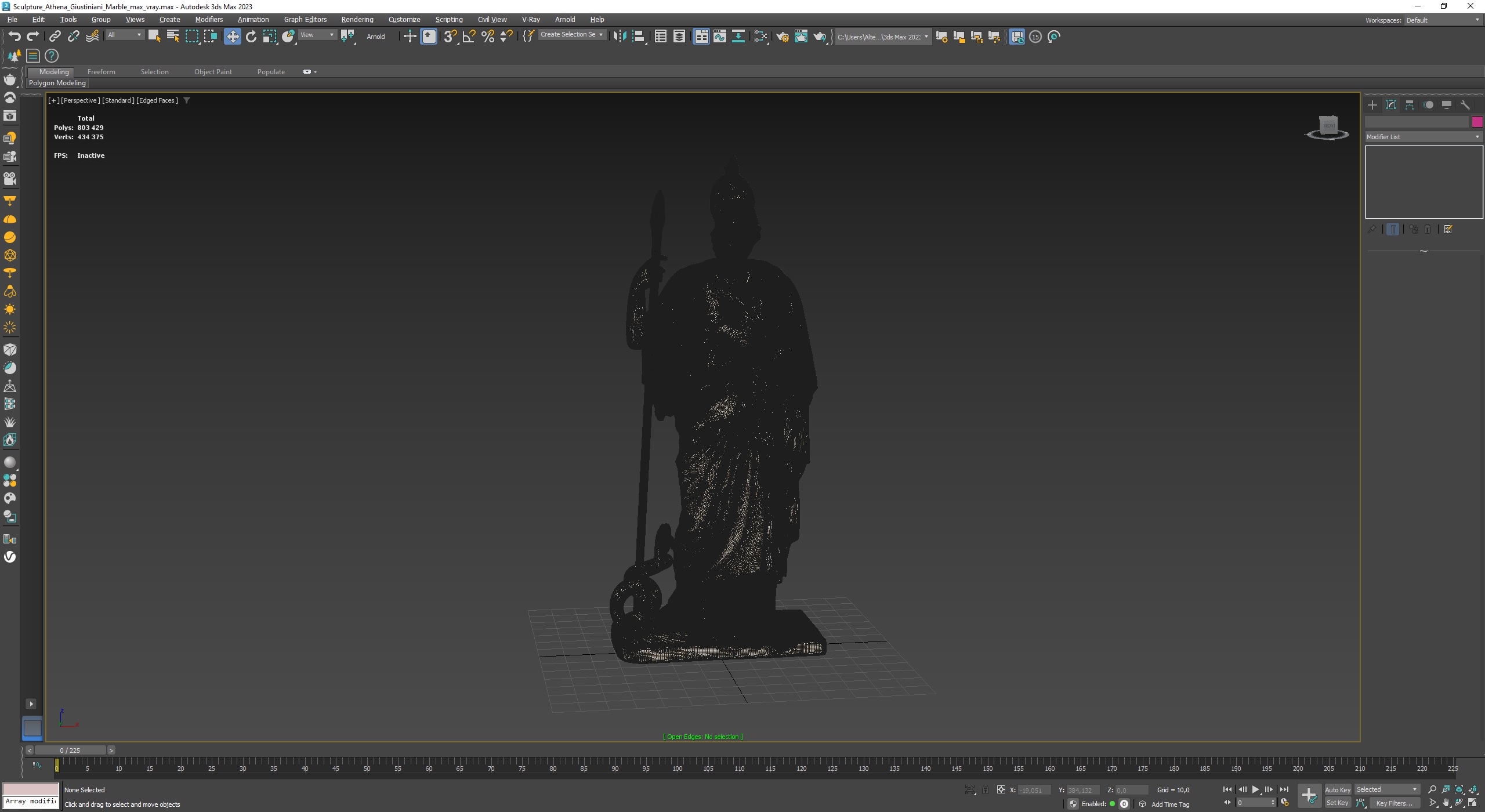Activate the Select Object tool
The width and height of the screenshot is (1485, 812).
pyautogui.click(x=154, y=37)
